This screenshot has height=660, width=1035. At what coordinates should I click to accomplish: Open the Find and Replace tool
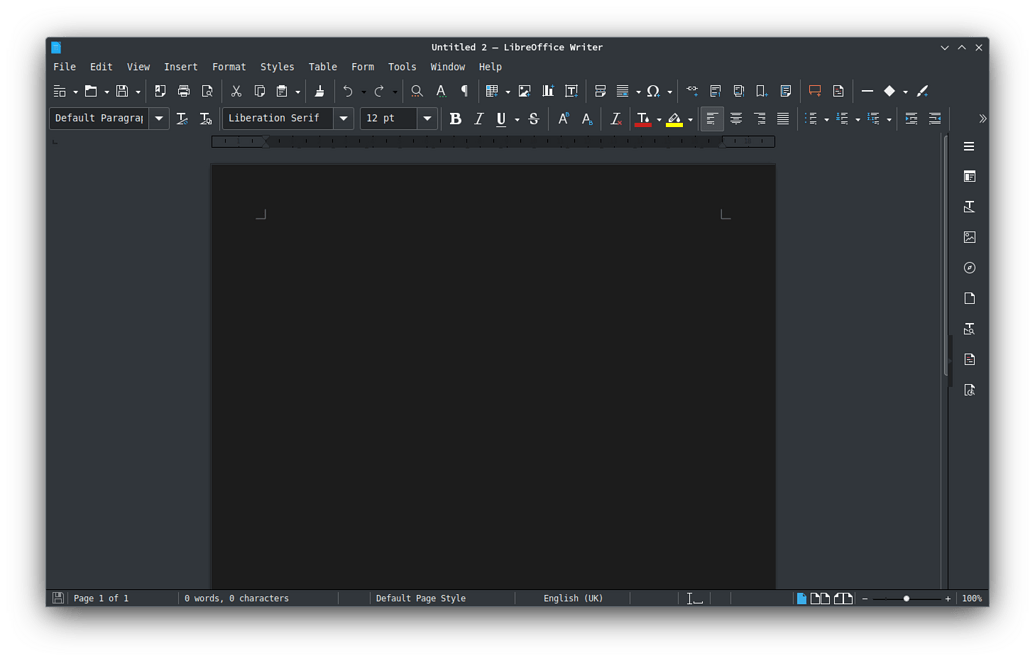tap(416, 91)
